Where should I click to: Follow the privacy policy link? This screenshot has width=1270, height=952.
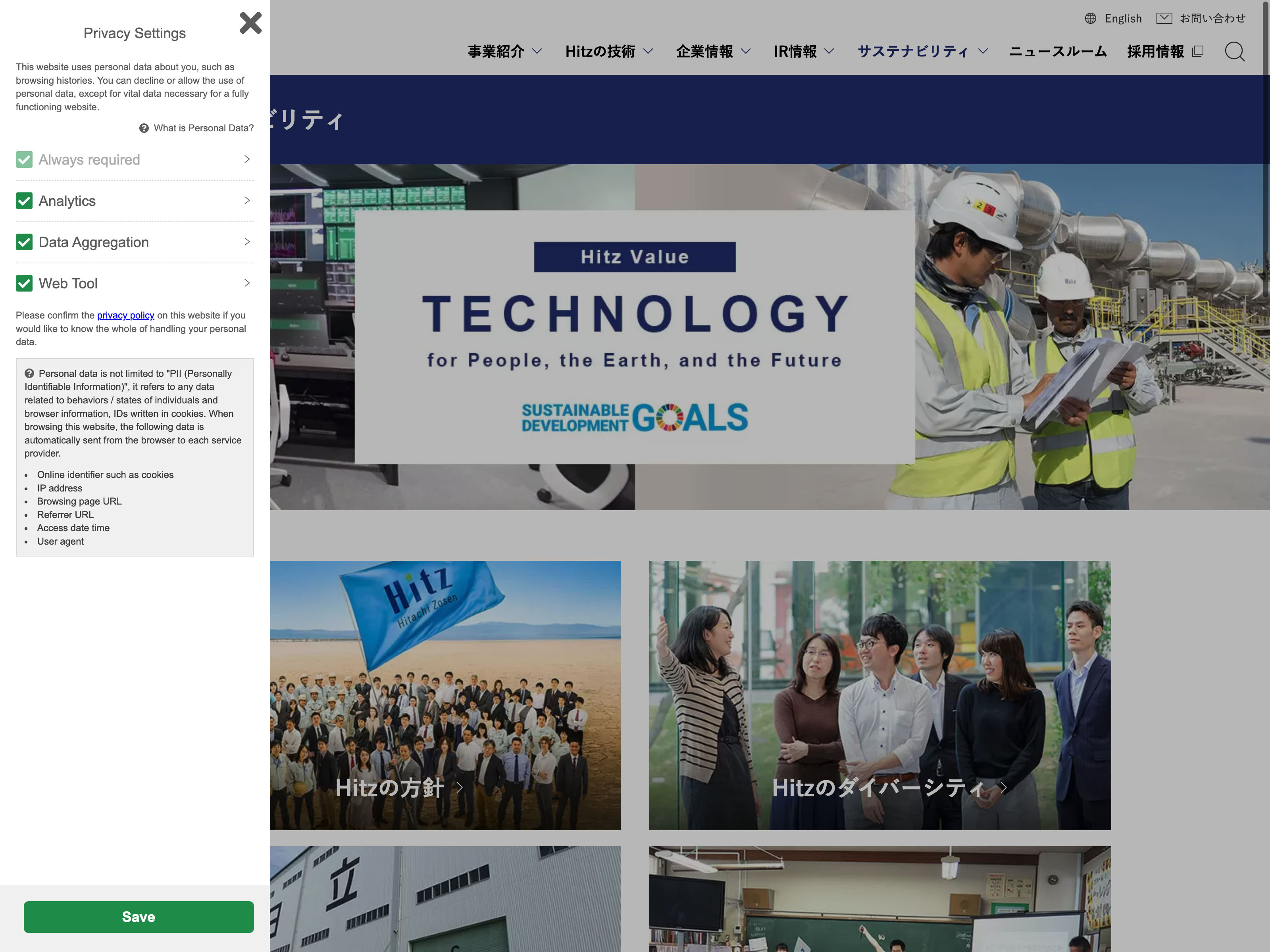pos(125,315)
